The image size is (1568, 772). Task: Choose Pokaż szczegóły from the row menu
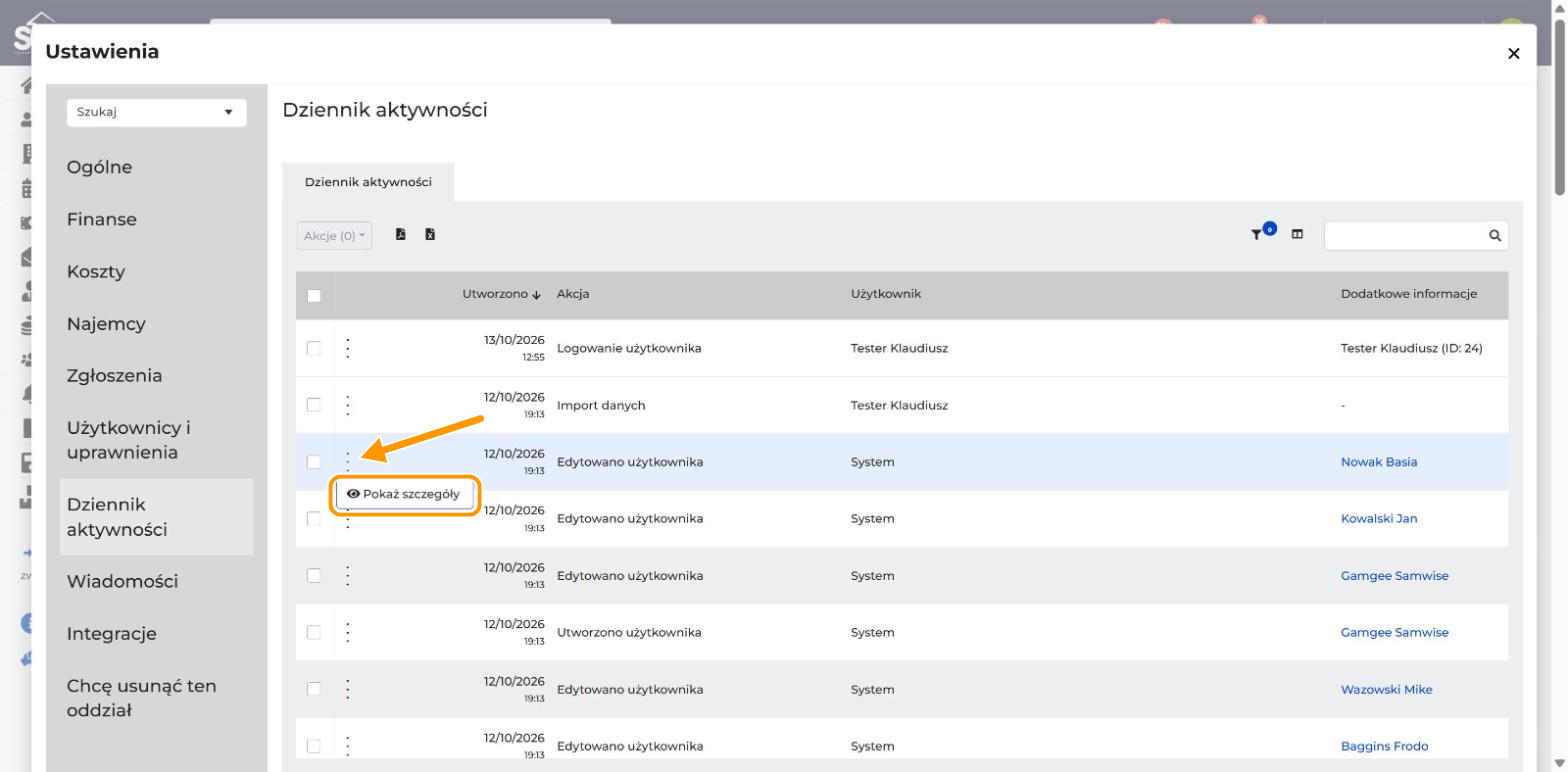[x=403, y=494]
